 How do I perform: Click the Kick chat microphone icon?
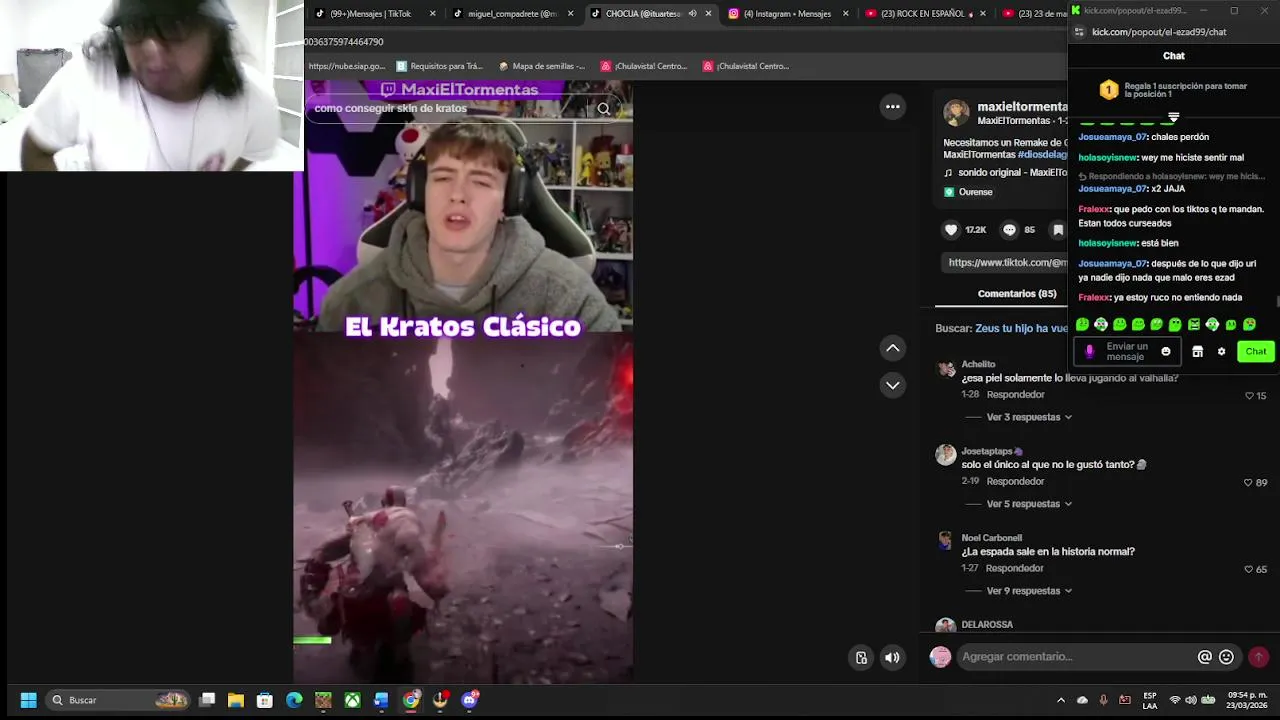point(1089,352)
